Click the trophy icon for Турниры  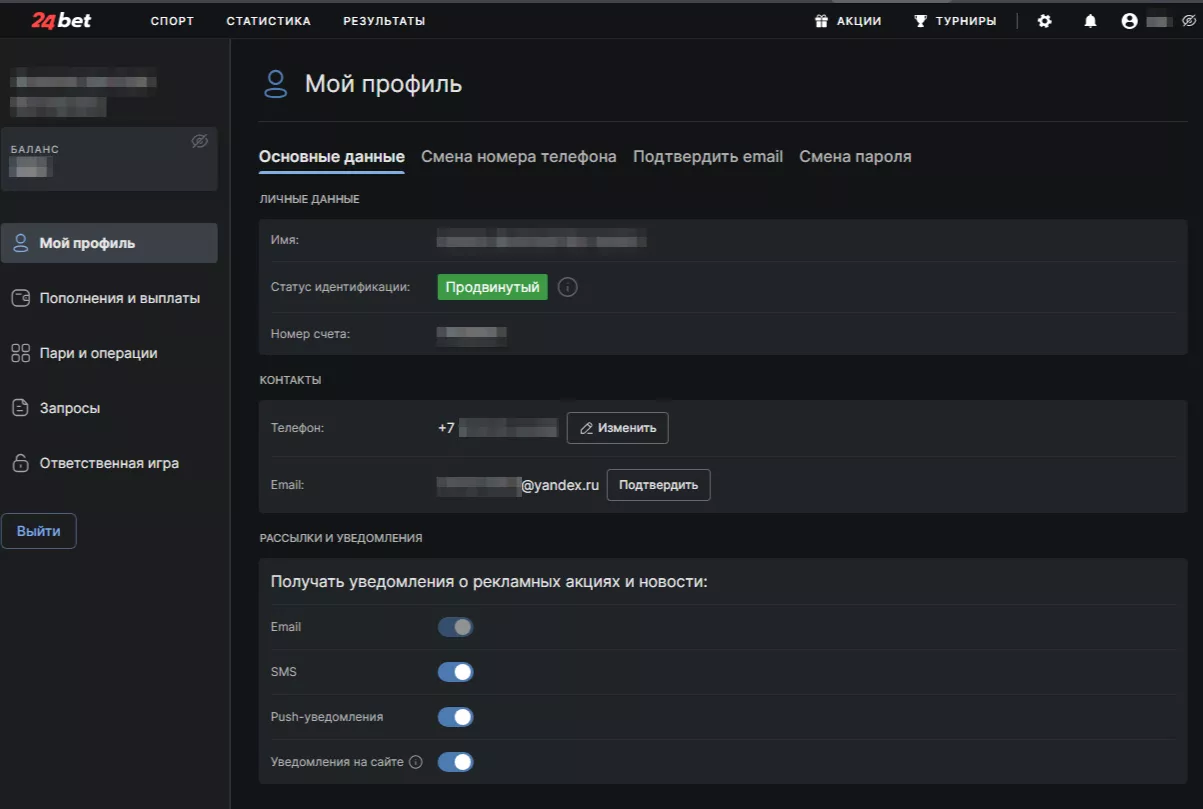pyautogui.click(x=921, y=21)
